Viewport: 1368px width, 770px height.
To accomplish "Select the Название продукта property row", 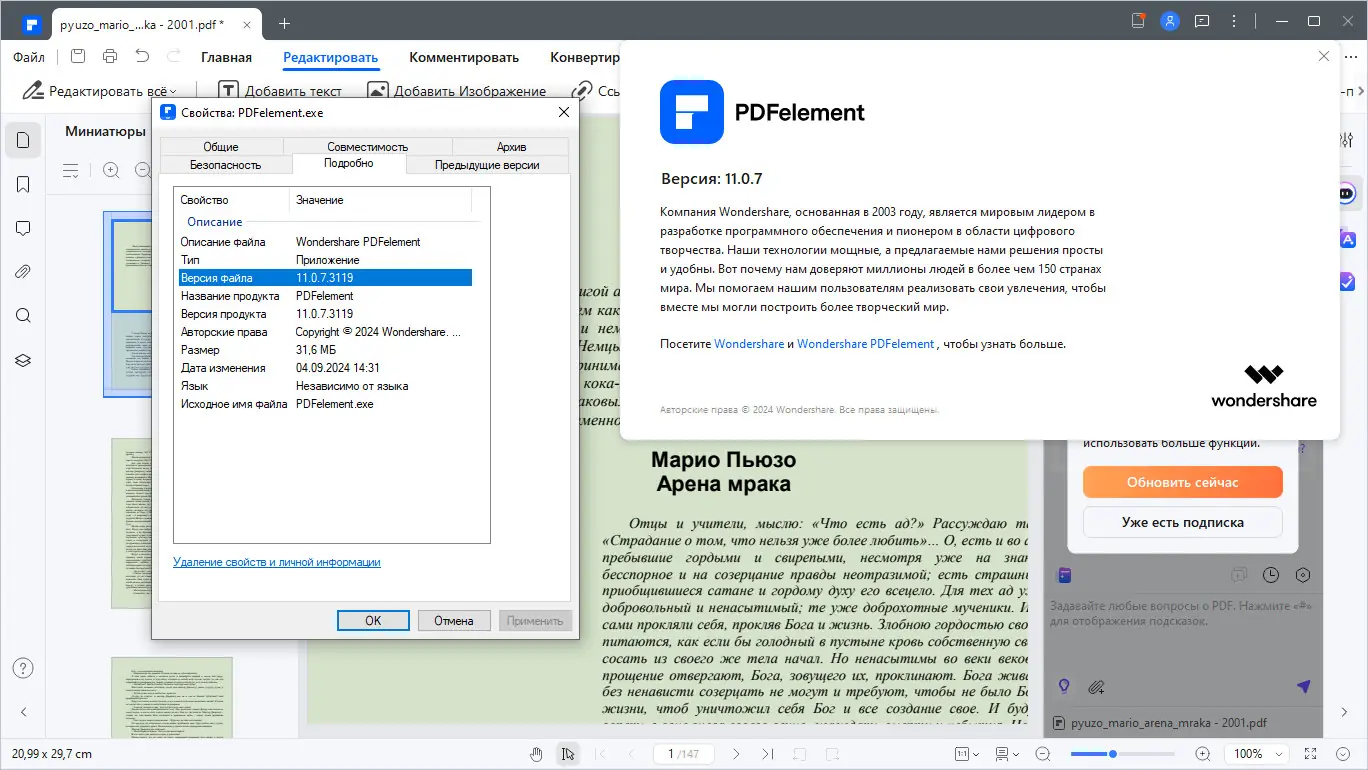I will [x=325, y=296].
